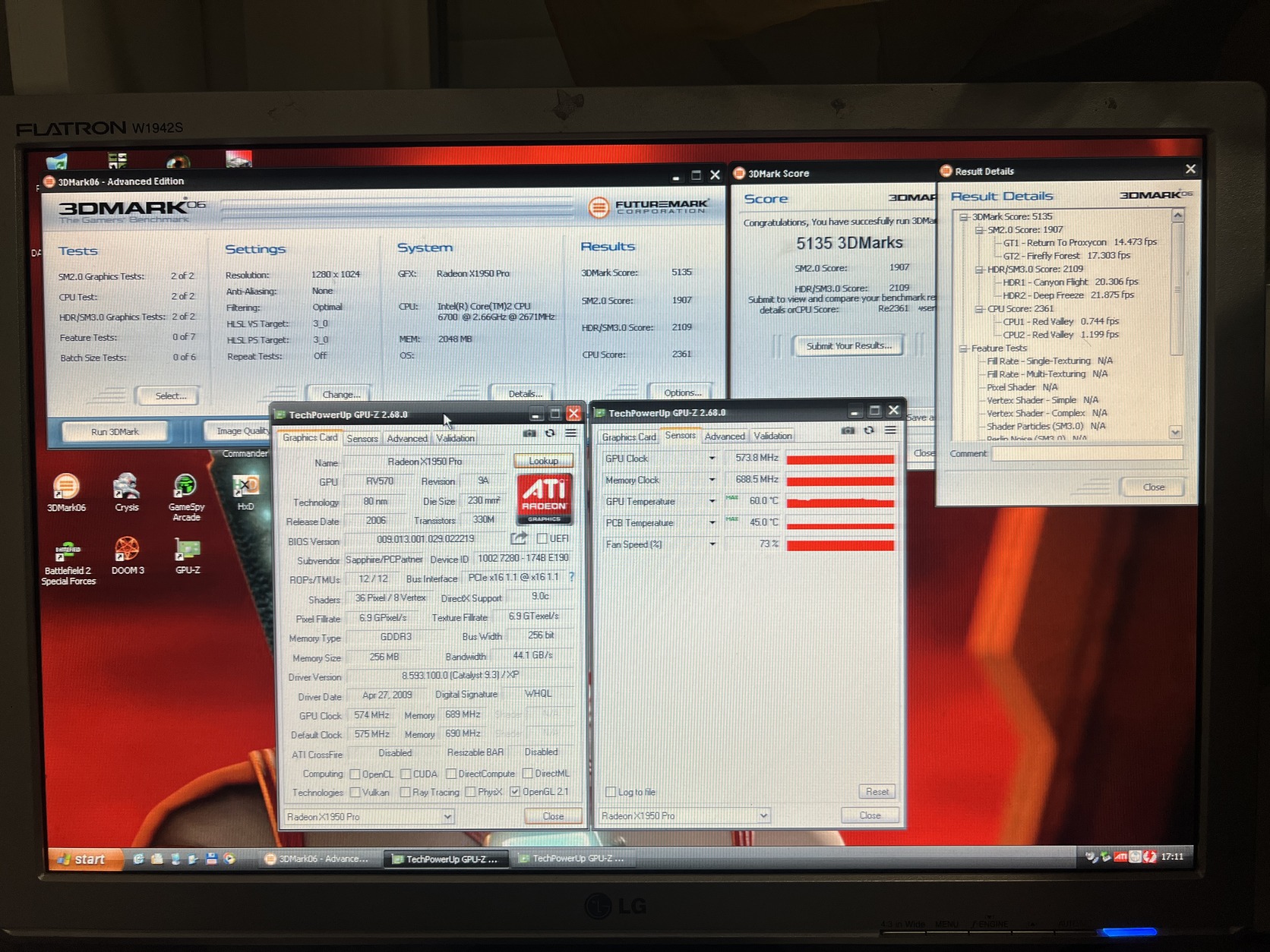The height and width of the screenshot is (952, 1270).
Task: Toggle the Vulkan checkbox
Action: point(355,793)
